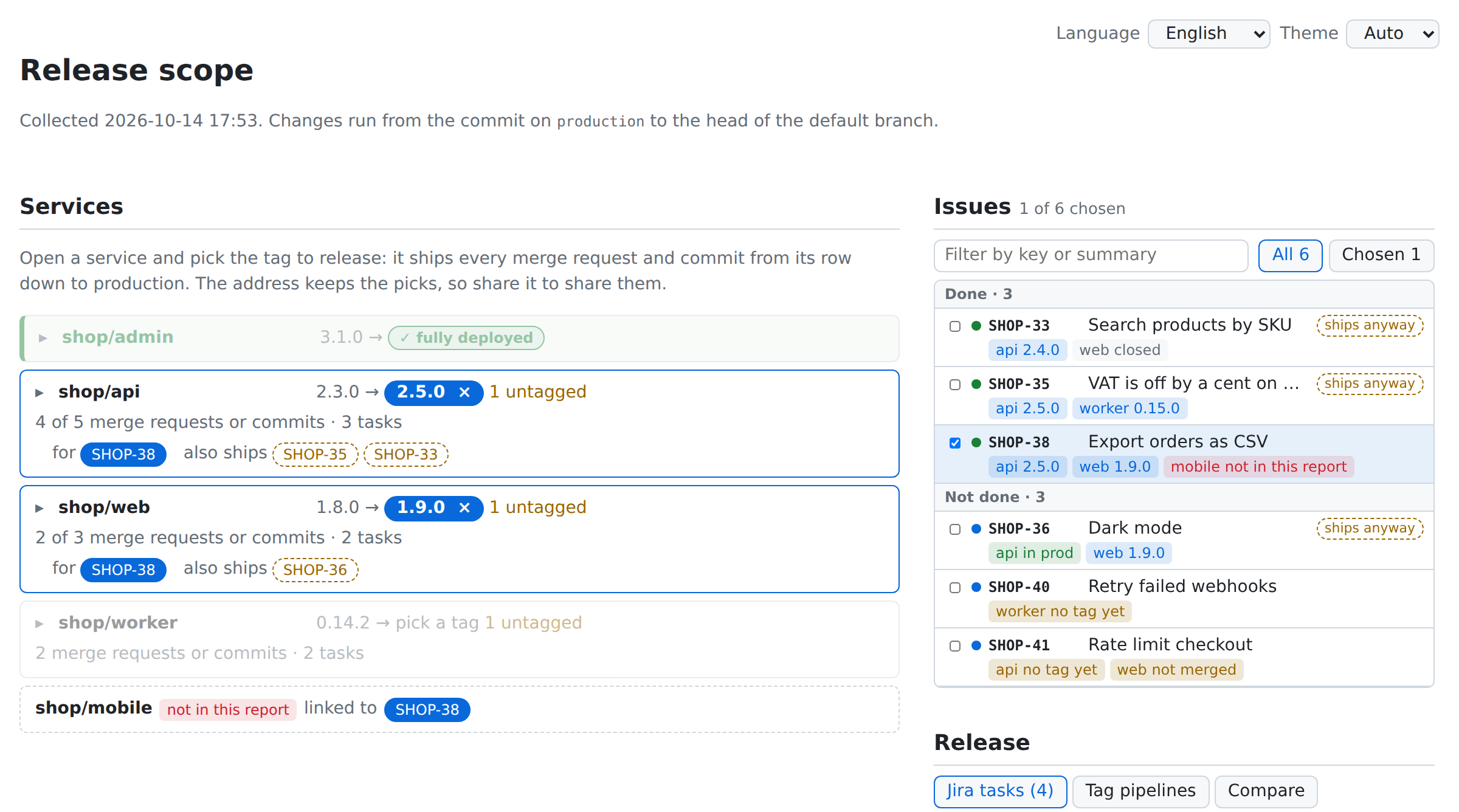Click the 1 untagged label on shop/worker
Image resolution: width=1459 pixels, height=812 pixels.
click(x=533, y=623)
